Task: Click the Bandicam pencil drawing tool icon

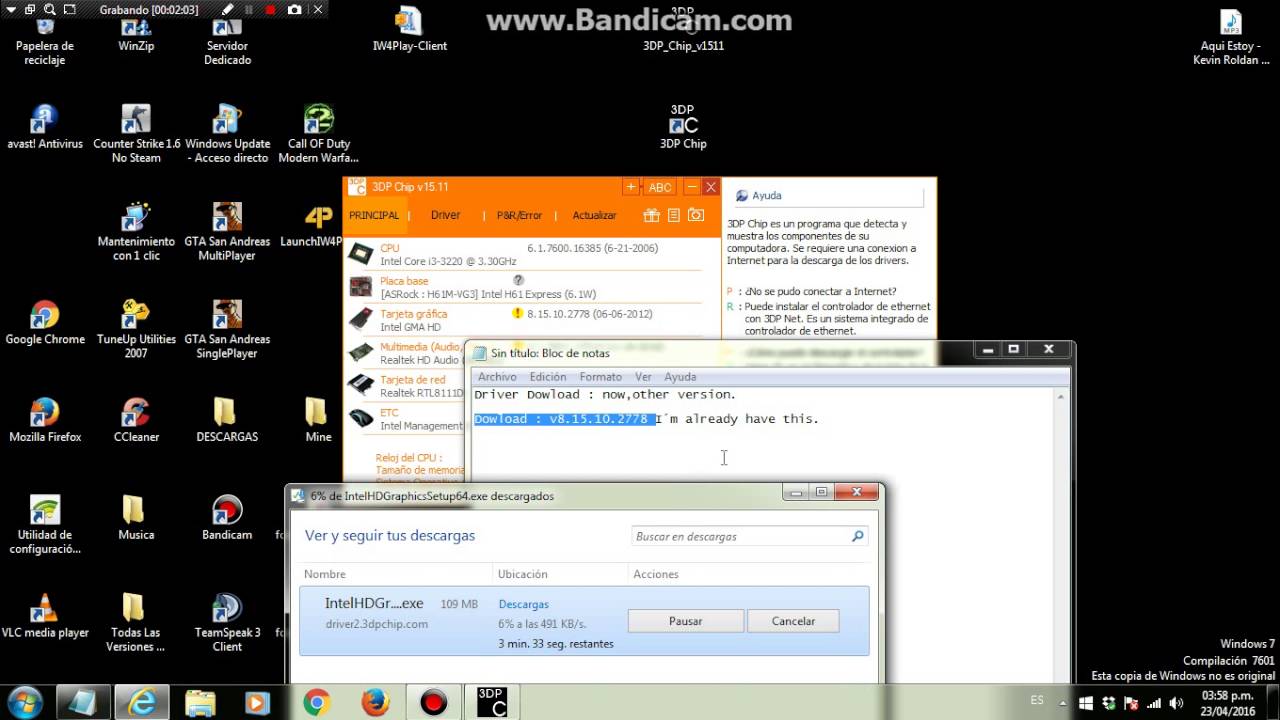Action: (x=228, y=9)
